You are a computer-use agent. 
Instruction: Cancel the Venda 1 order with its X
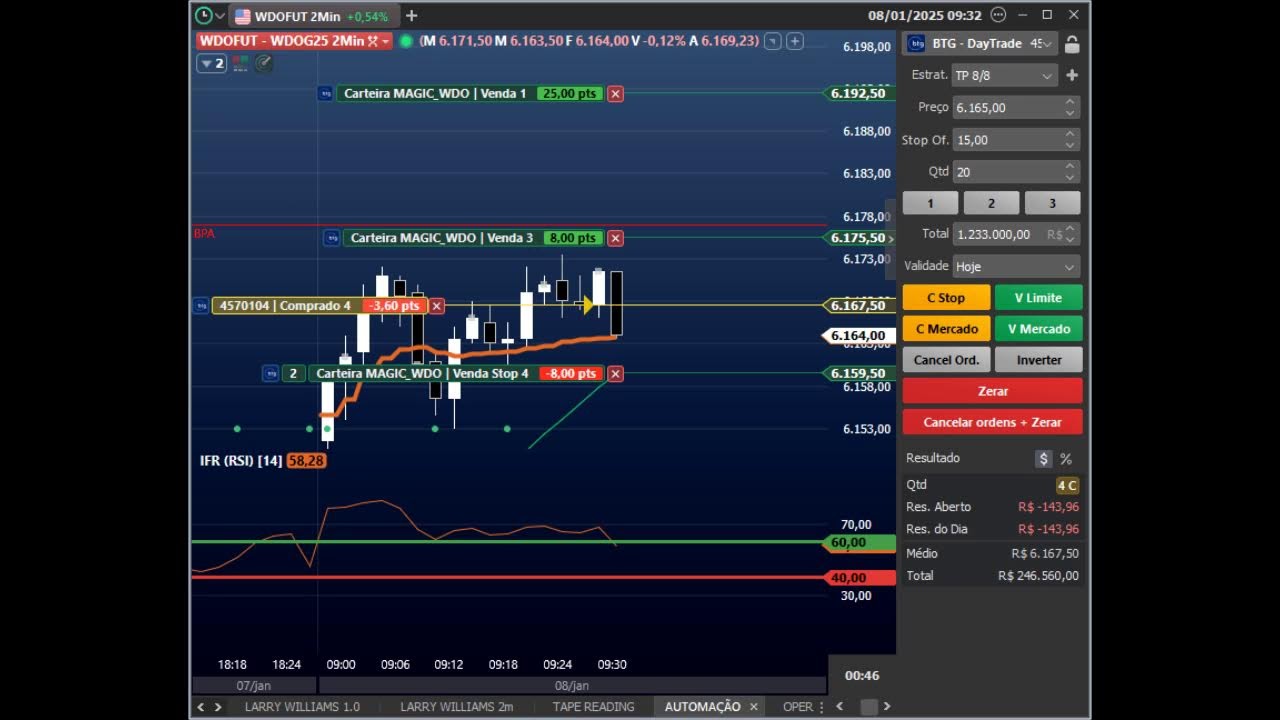pyautogui.click(x=615, y=94)
